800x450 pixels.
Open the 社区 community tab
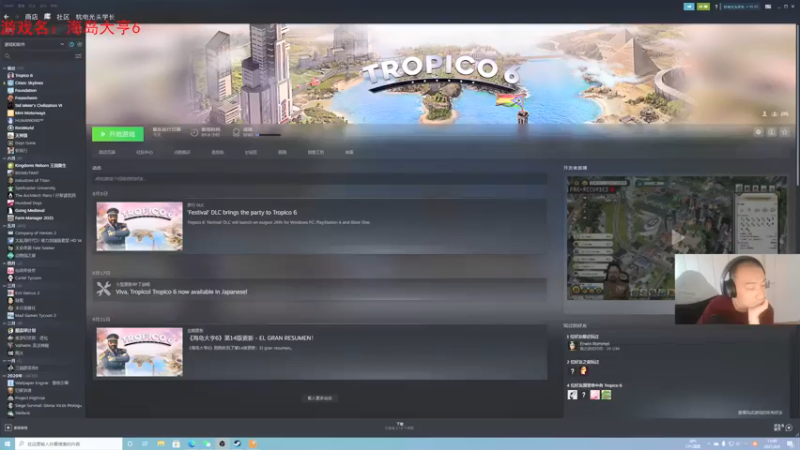63,17
